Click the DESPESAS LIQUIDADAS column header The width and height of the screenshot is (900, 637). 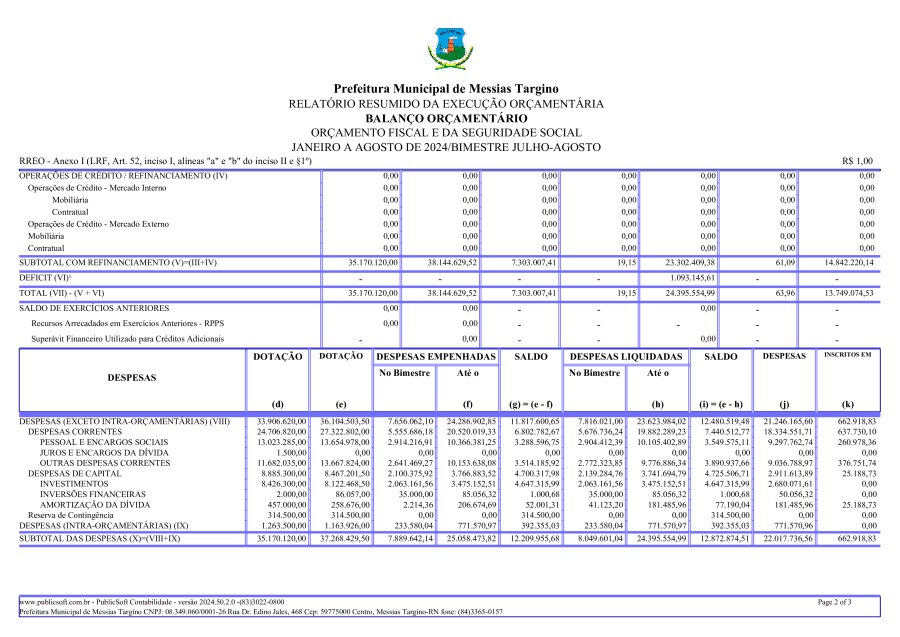(x=626, y=357)
